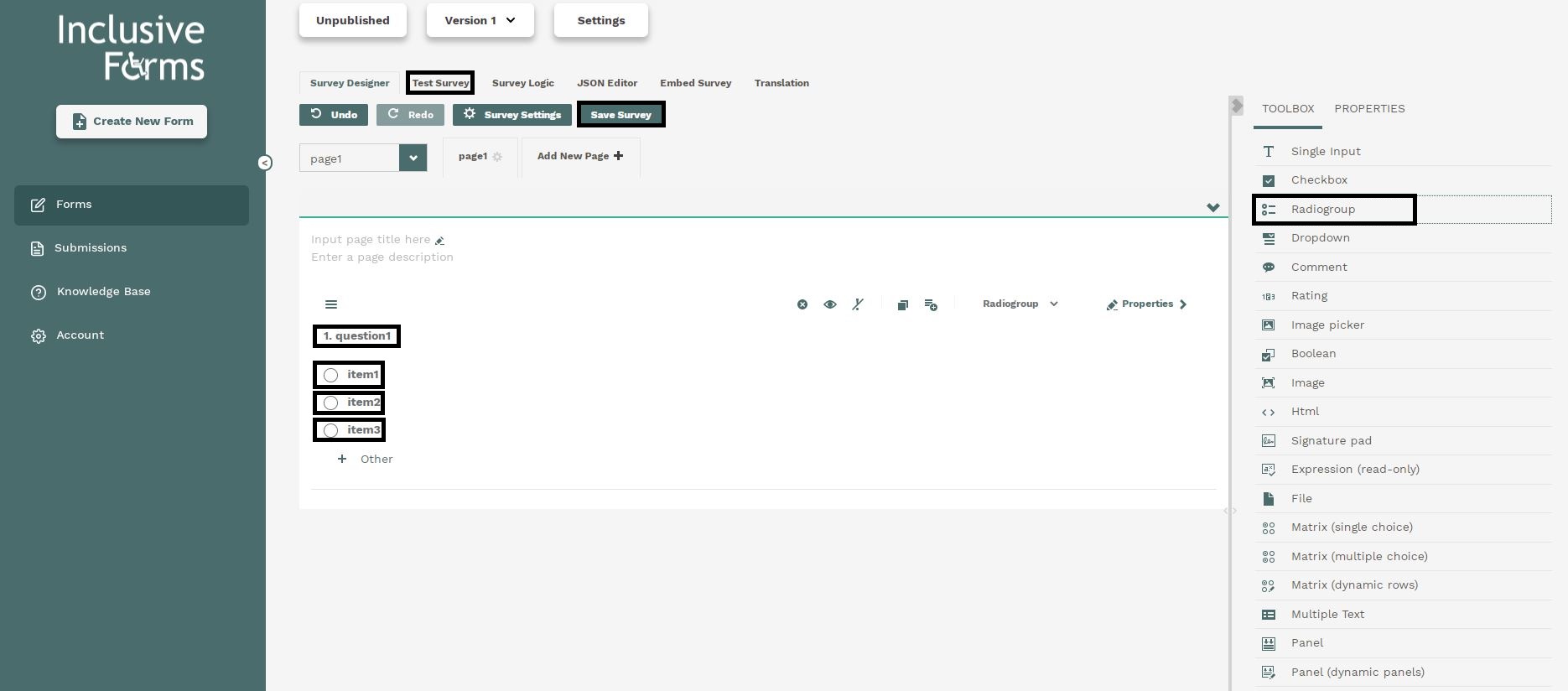
Task: Open the Version 1 dropdown
Action: pos(480,20)
